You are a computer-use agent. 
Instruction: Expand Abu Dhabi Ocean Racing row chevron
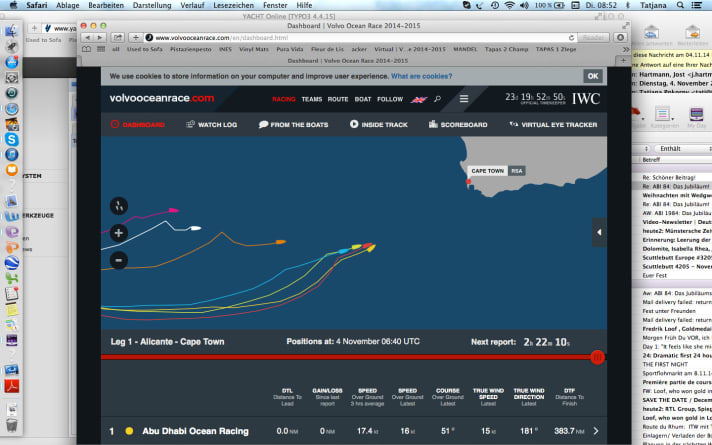click(x=596, y=431)
